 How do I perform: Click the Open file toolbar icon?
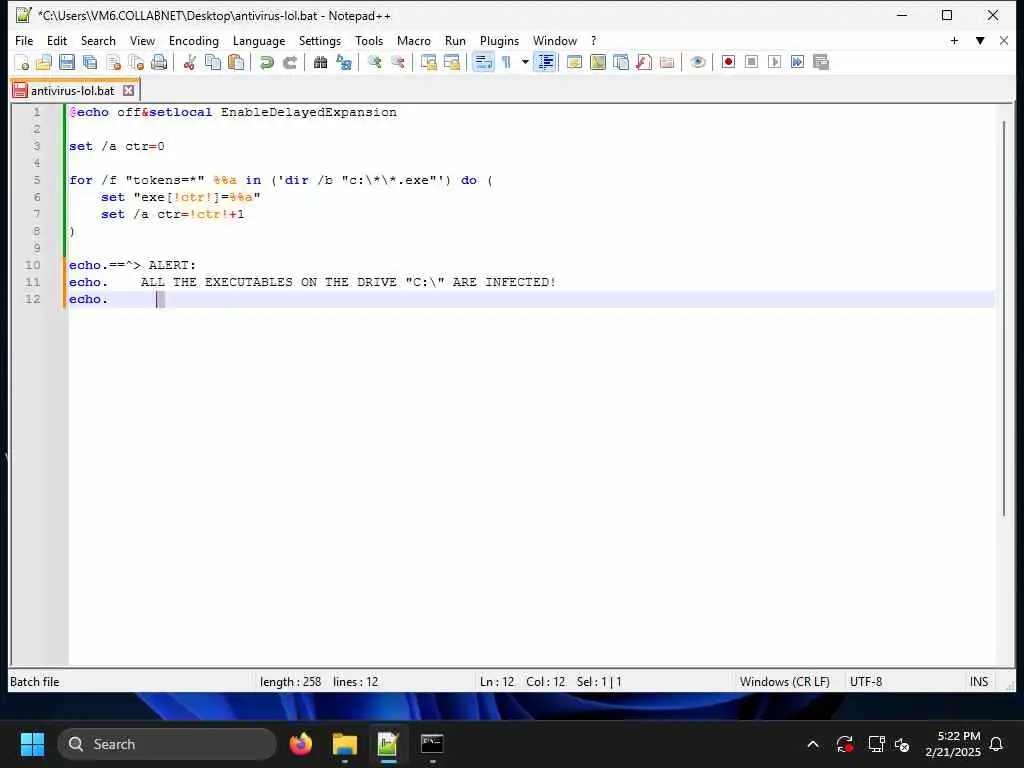click(44, 63)
